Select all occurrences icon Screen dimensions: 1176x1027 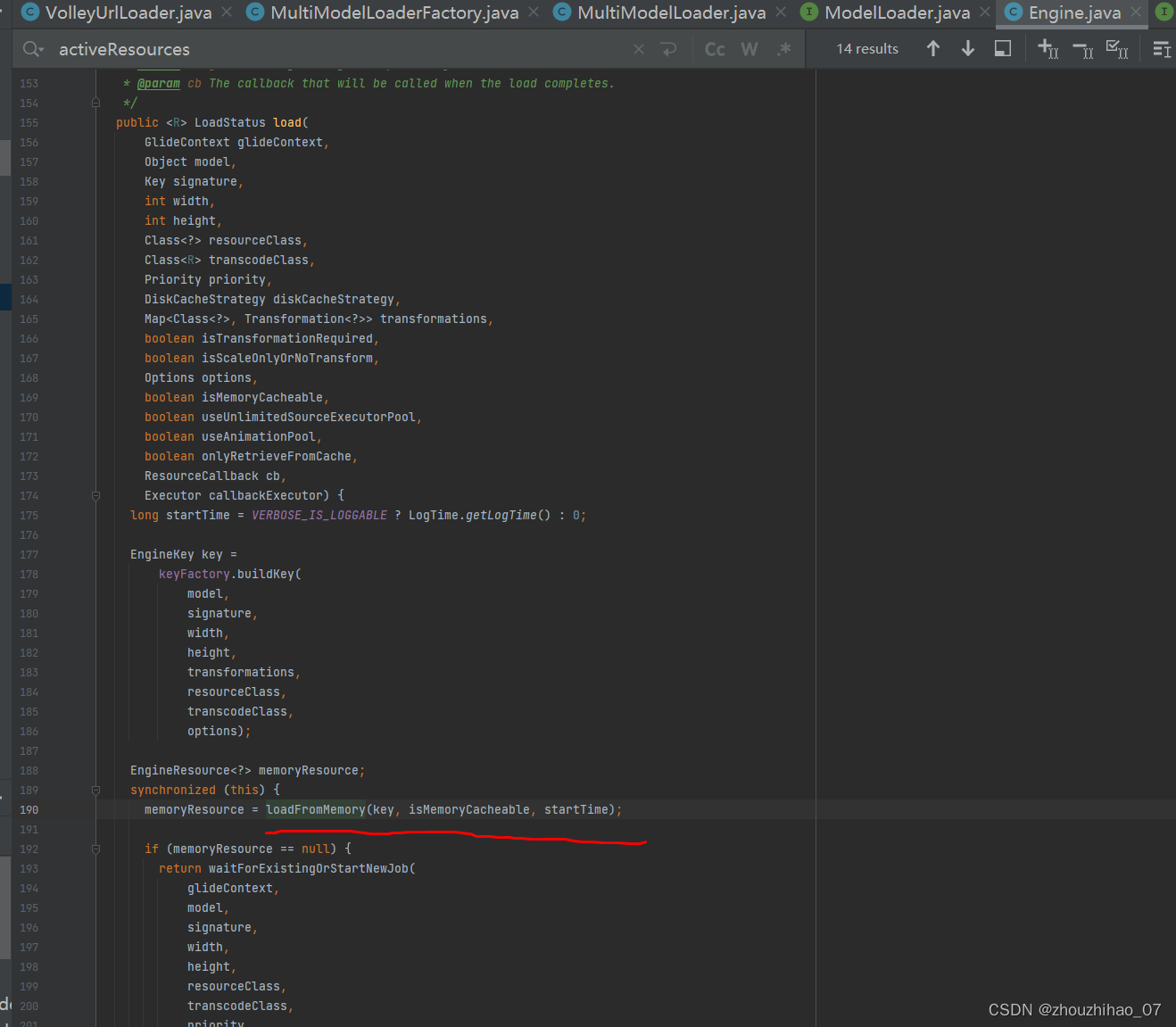[x=1117, y=49]
